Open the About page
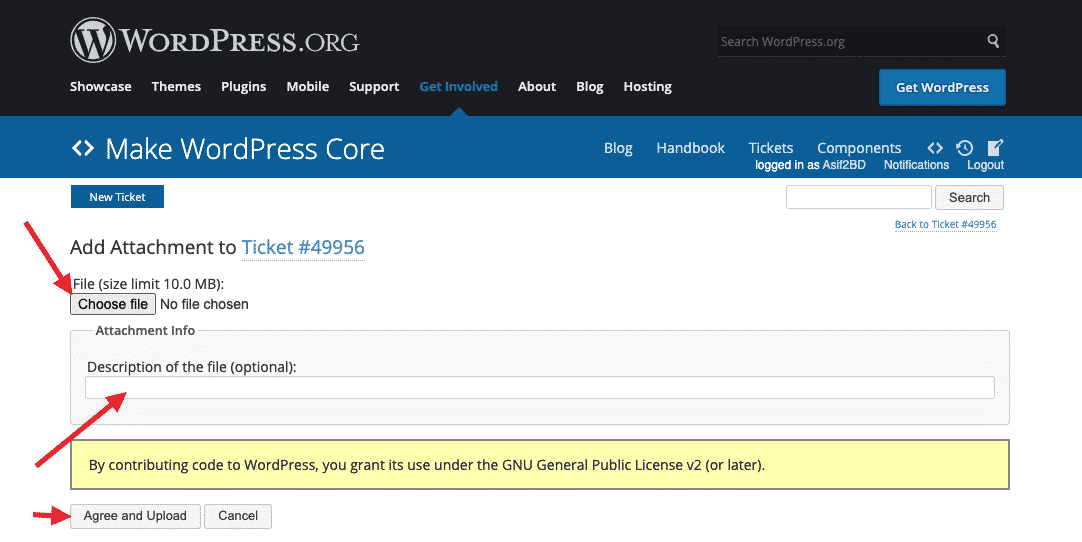This screenshot has height=542, width=1082. click(x=537, y=86)
